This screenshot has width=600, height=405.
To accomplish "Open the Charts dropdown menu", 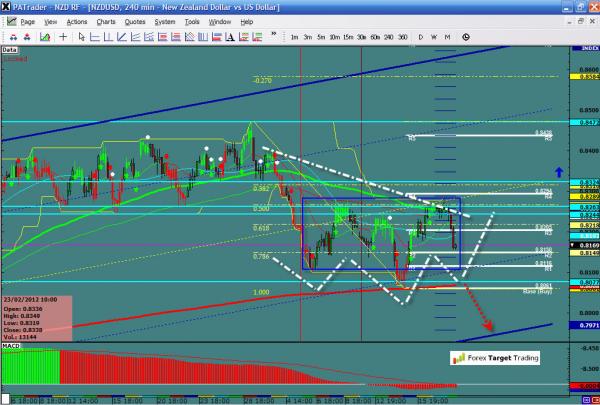I will click(104, 20).
